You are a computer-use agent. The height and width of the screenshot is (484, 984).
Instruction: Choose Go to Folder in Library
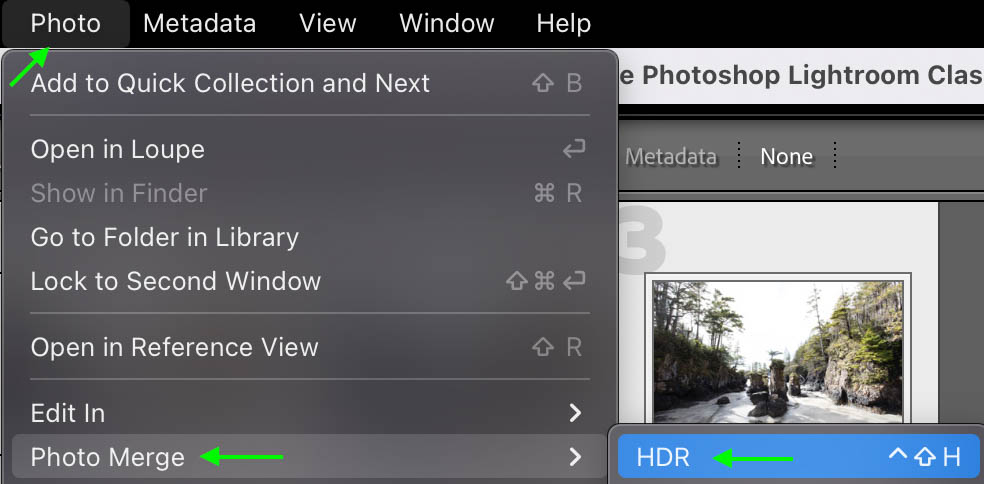click(x=308, y=237)
